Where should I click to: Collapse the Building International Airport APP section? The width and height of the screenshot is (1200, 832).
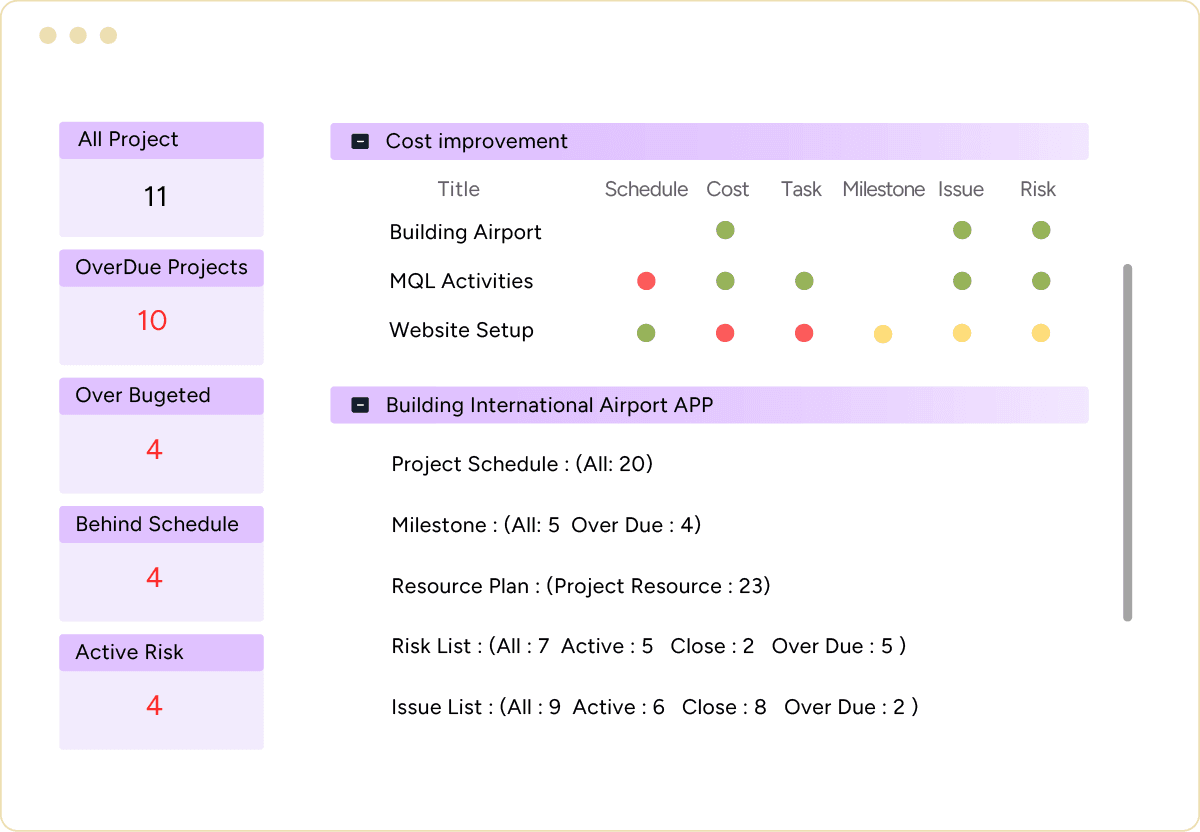pyautogui.click(x=358, y=405)
